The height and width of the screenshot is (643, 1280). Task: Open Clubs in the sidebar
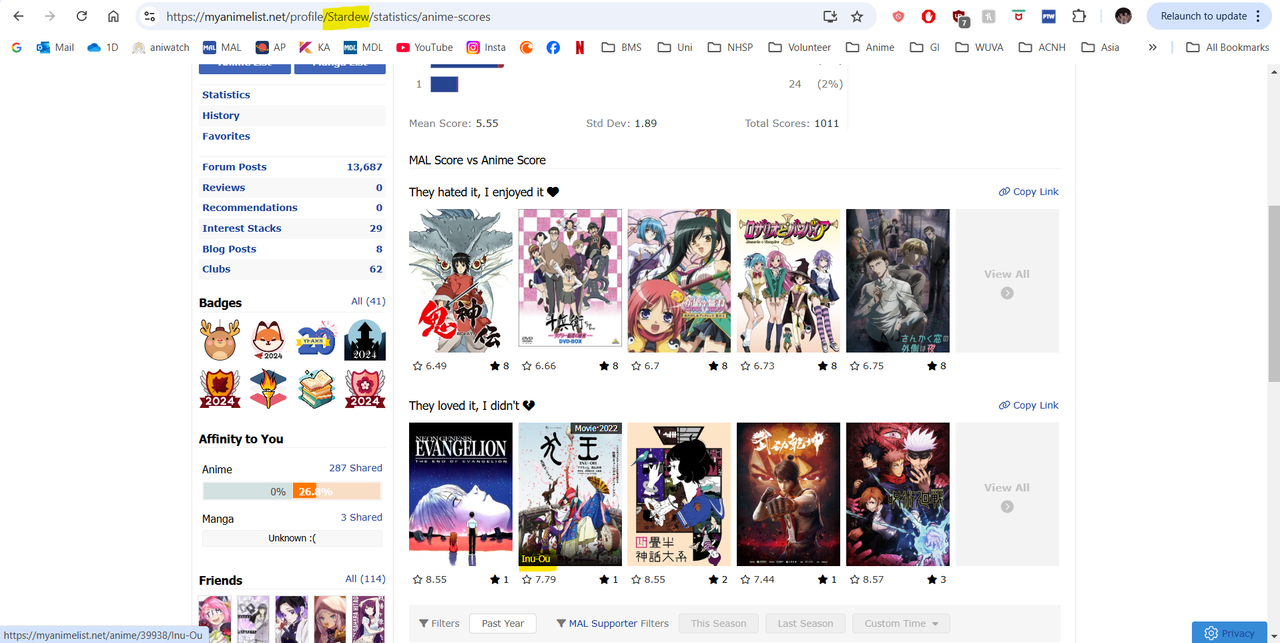coord(216,269)
